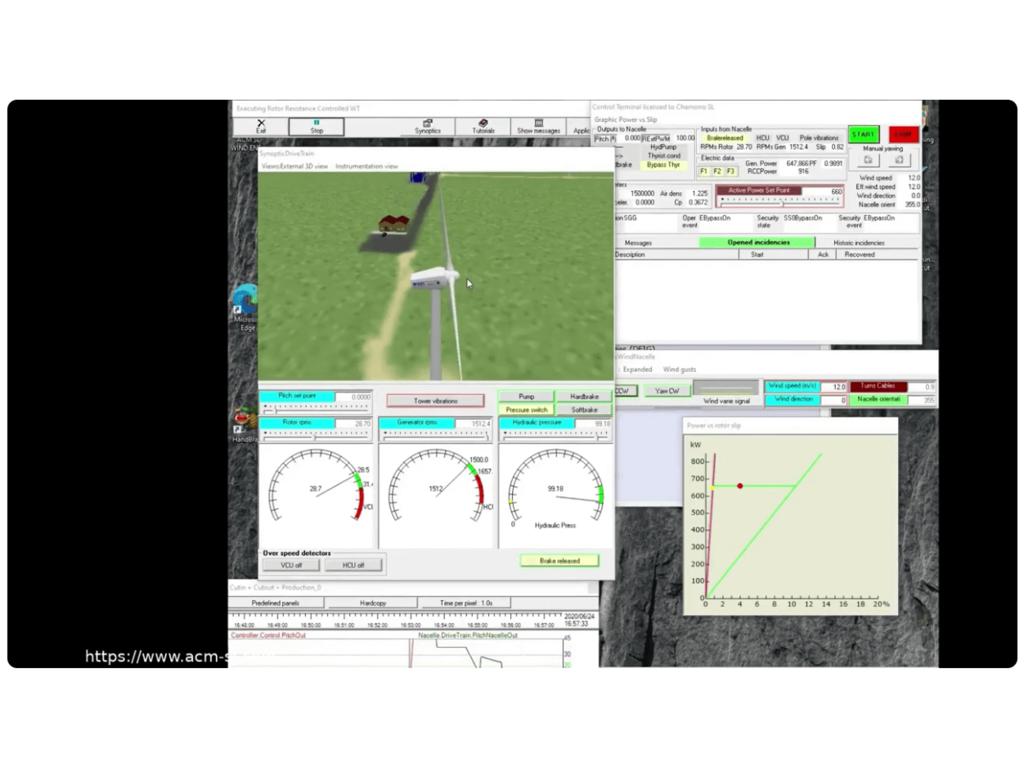
Task: Toggle the Thyrist.cond output indicator
Action: (663, 156)
